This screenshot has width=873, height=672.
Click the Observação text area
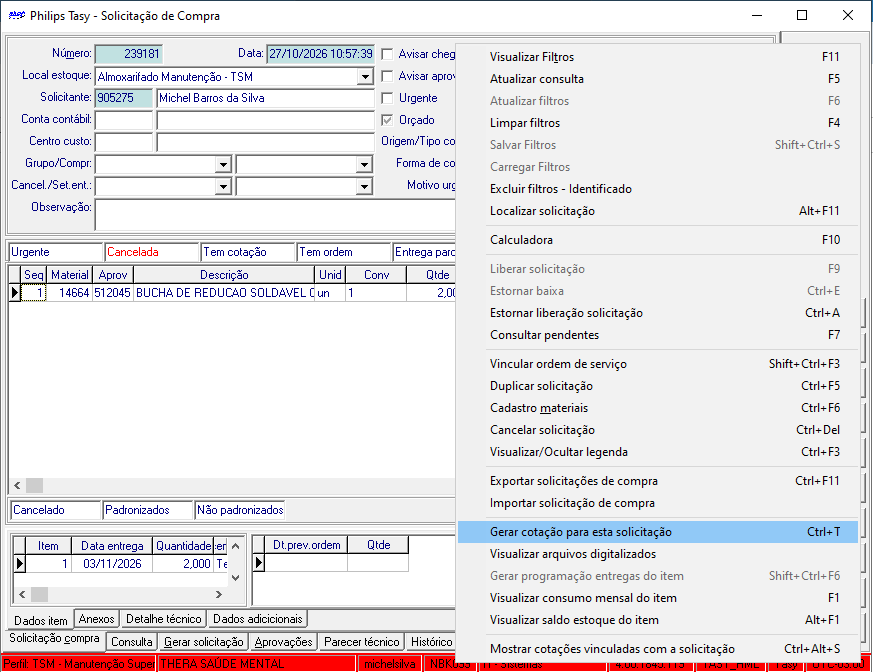tap(276, 214)
